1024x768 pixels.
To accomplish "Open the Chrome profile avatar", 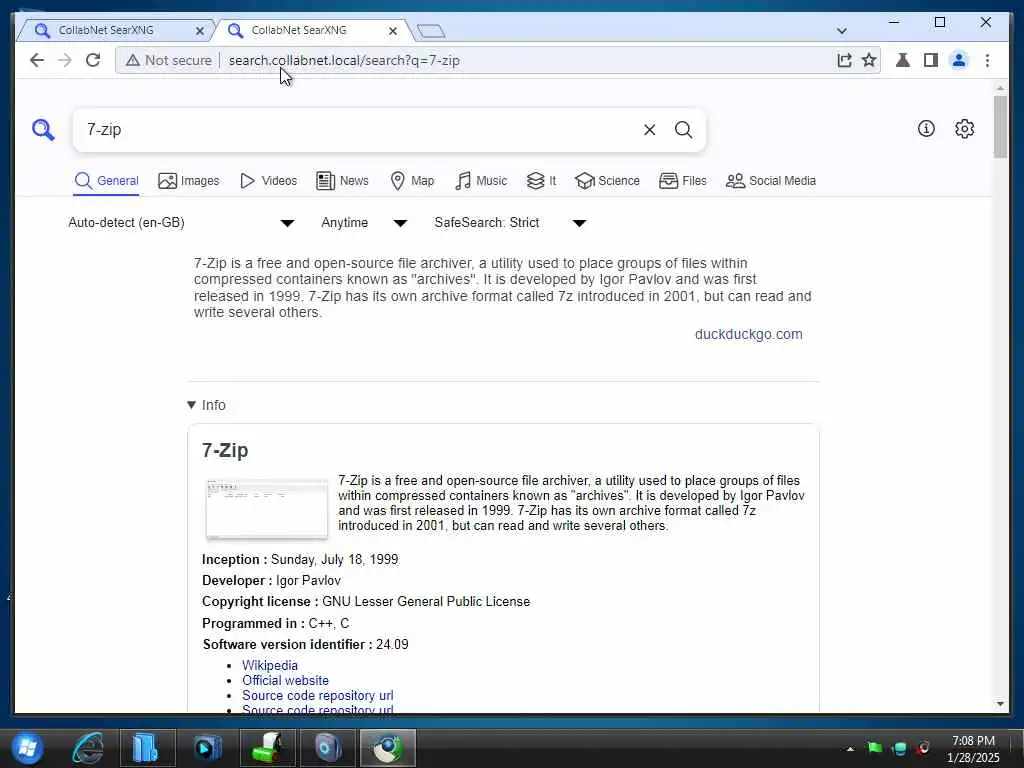I will [x=959, y=60].
